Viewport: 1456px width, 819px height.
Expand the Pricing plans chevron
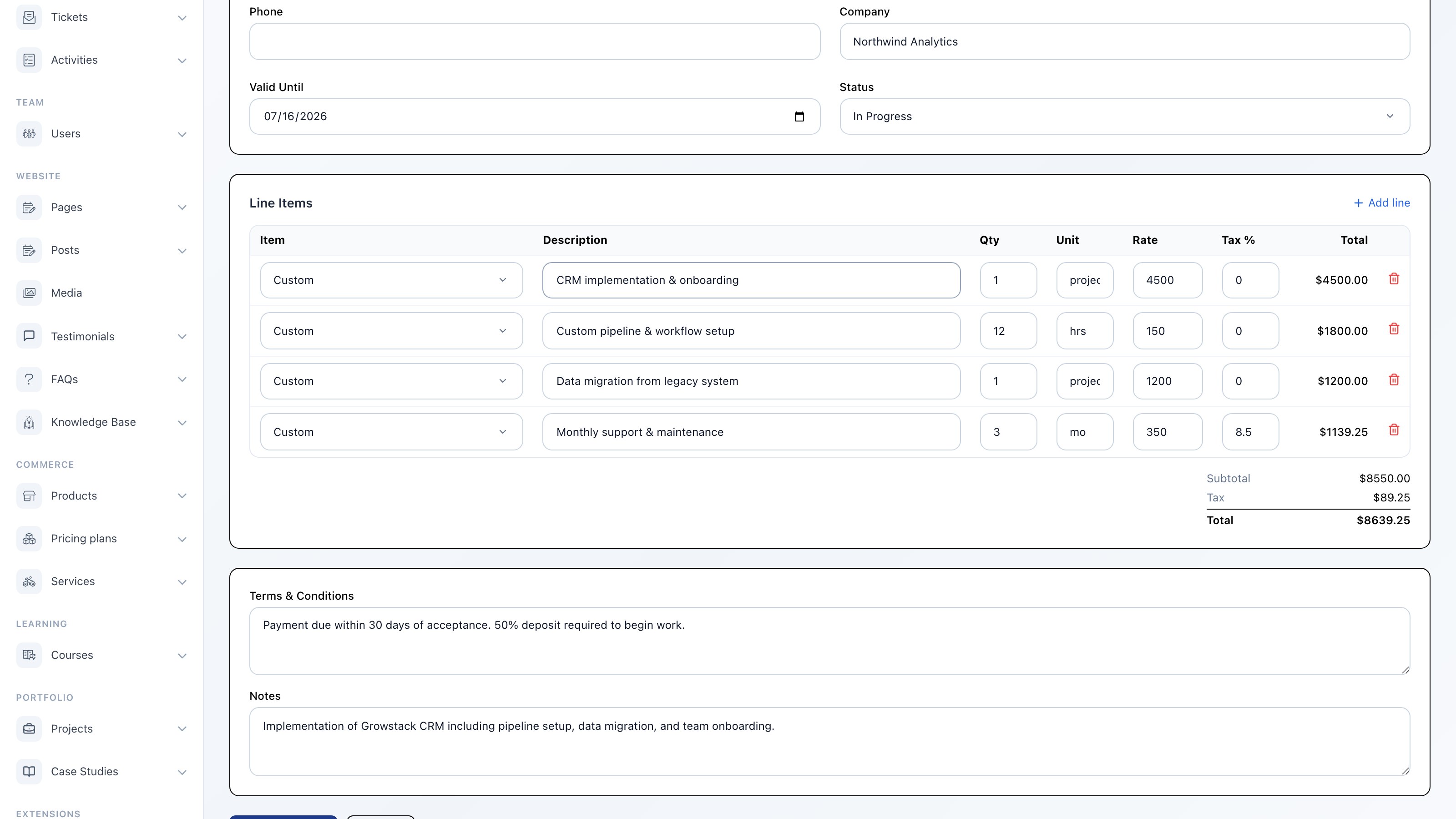click(x=182, y=539)
